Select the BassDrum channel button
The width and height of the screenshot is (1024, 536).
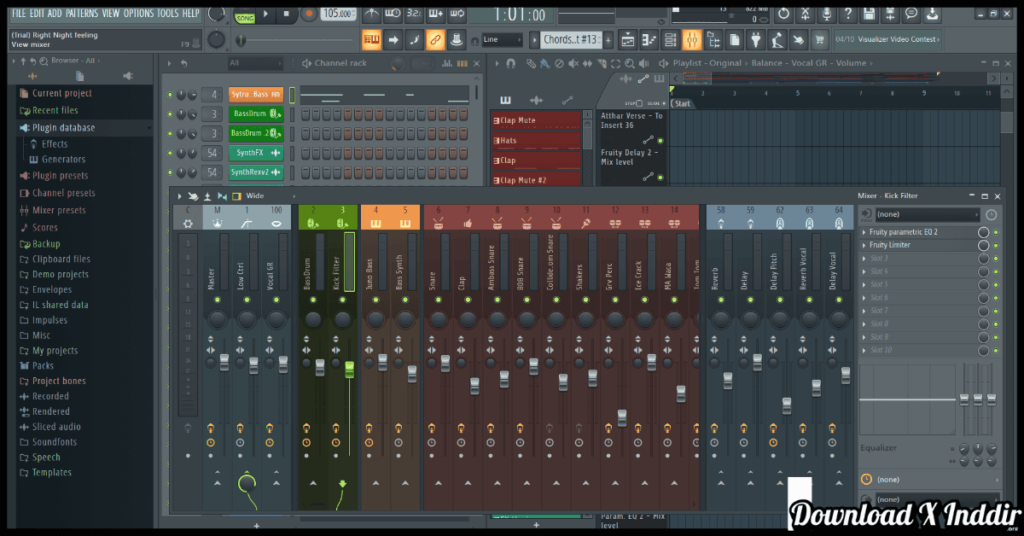coord(256,114)
